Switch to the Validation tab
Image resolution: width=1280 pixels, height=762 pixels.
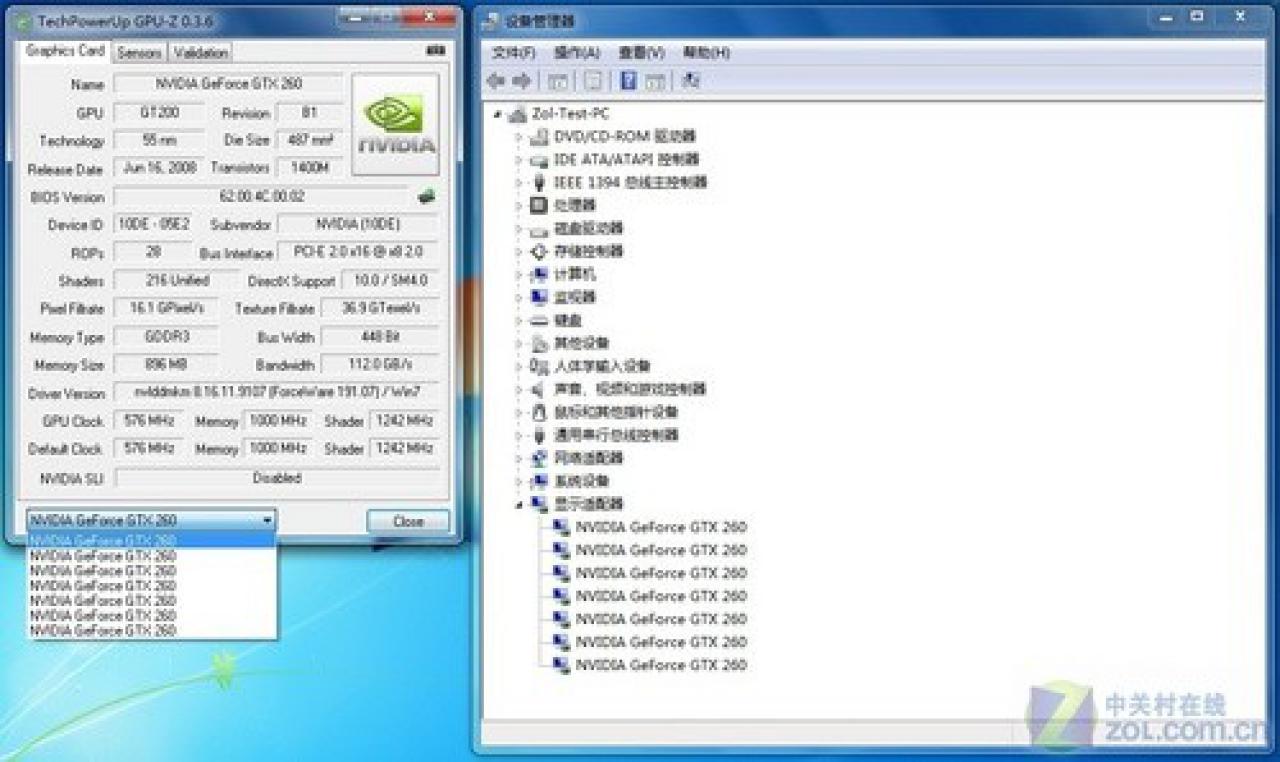point(201,52)
